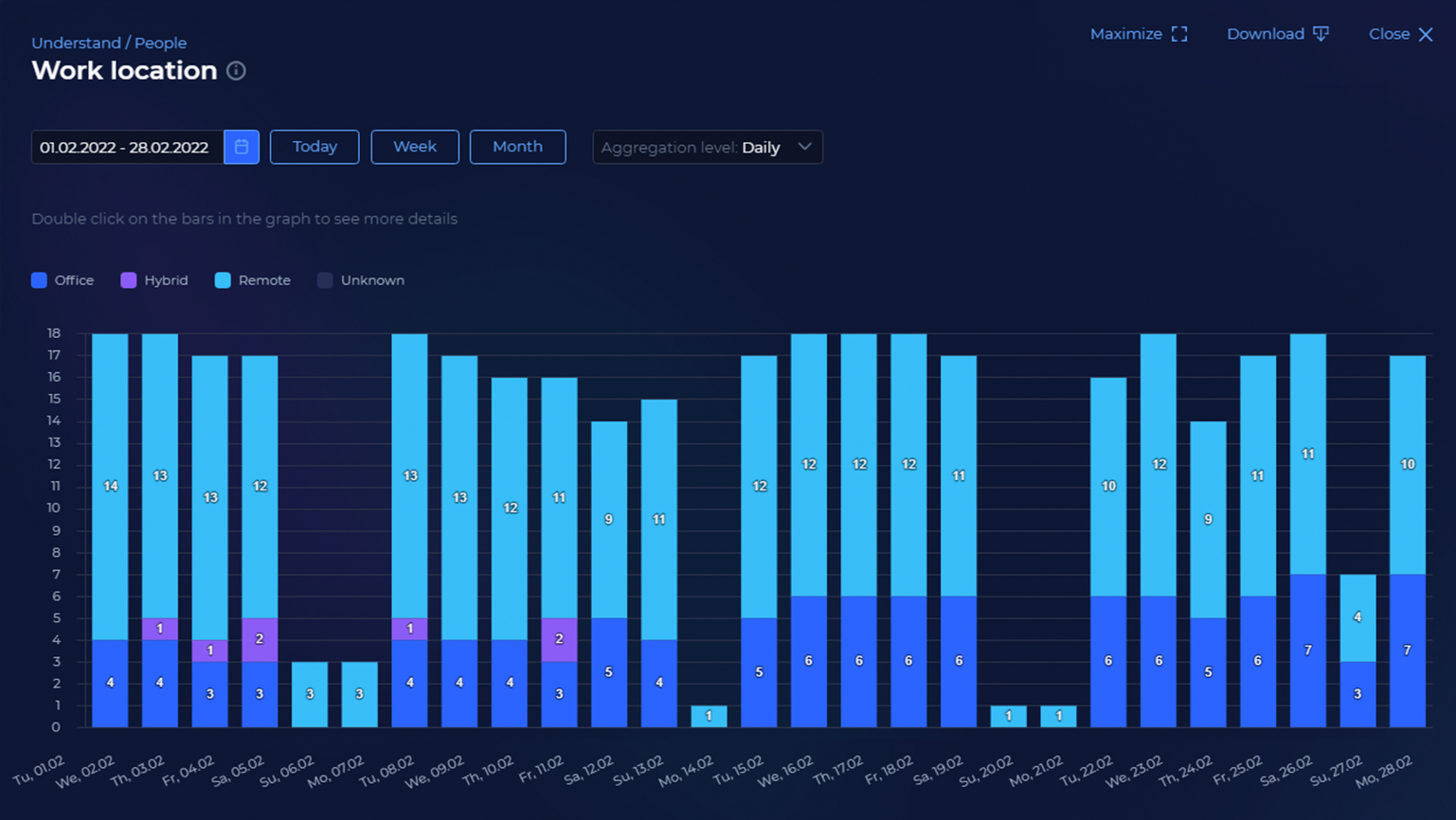Click the Today button
Viewport: 1456px width, 820px height.
coord(315,147)
